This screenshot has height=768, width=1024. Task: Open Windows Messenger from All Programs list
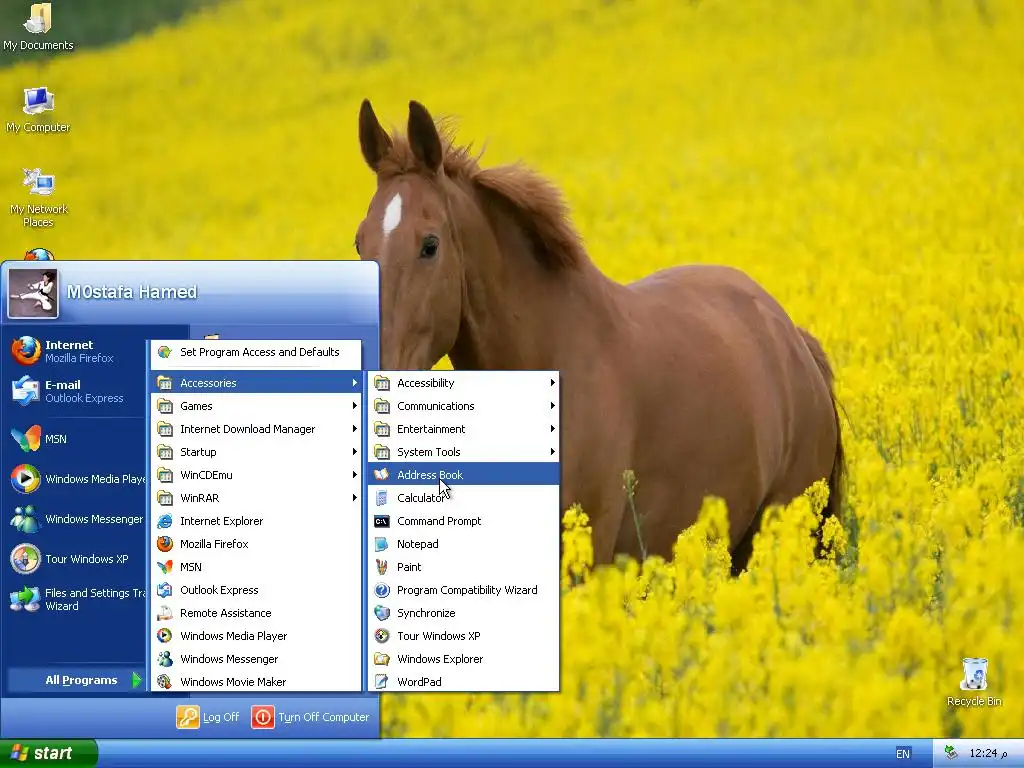pos(256,659)
